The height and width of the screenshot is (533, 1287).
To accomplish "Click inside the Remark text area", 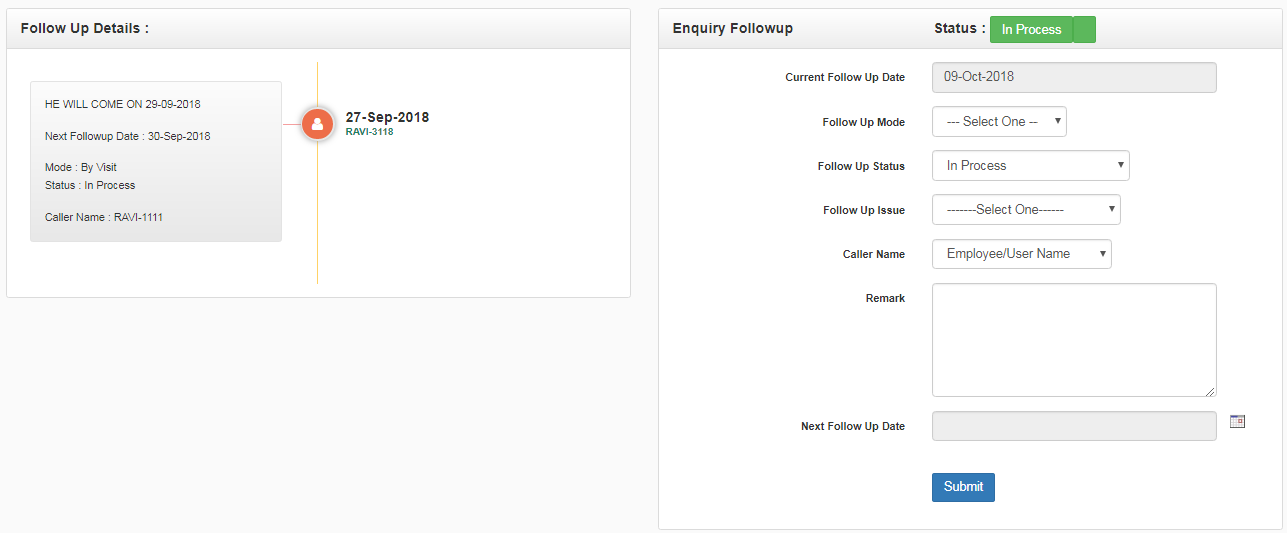I will (x=1074, y=340).
